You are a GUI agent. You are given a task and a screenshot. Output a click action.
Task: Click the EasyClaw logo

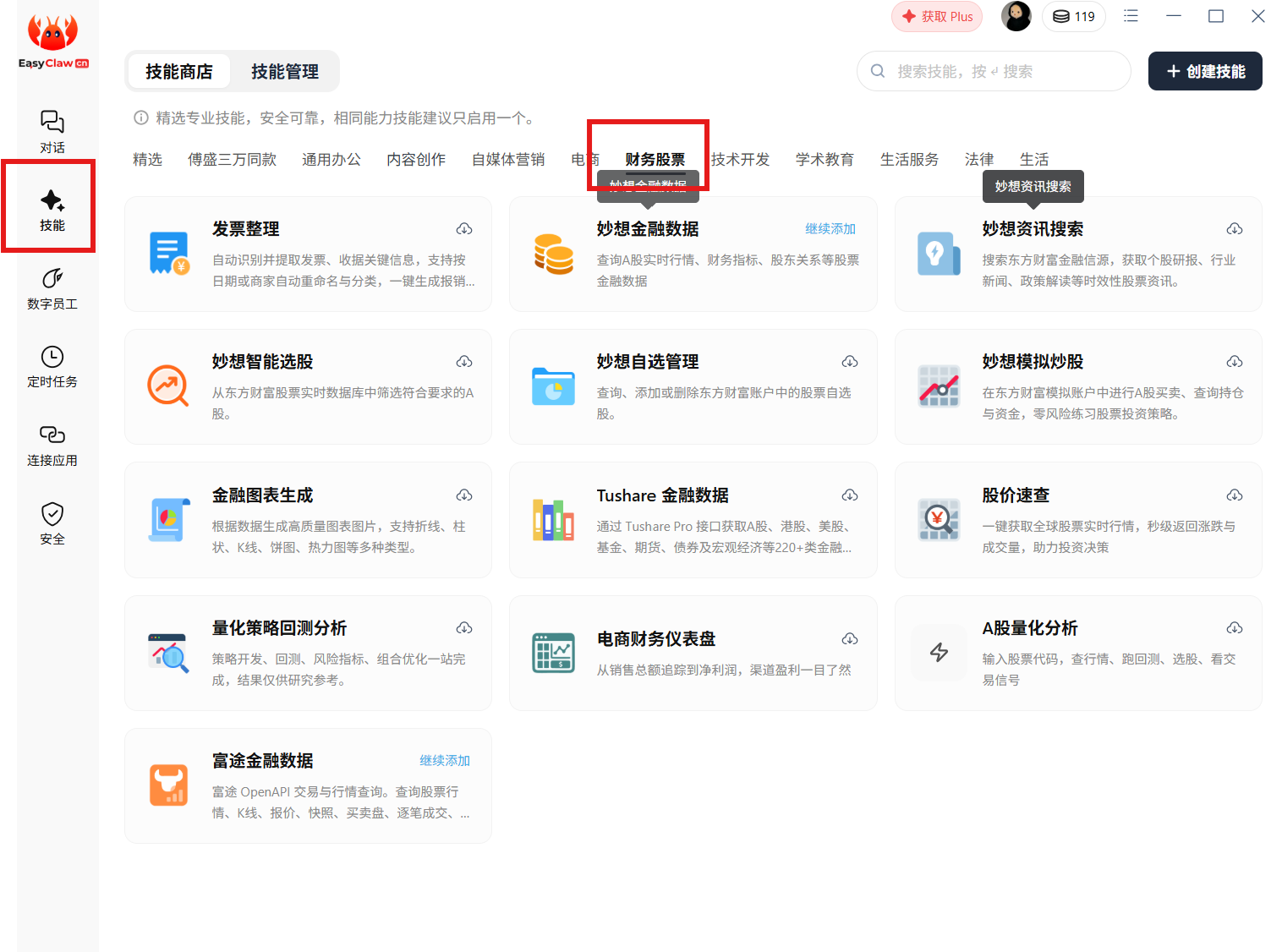pos(52,41)
